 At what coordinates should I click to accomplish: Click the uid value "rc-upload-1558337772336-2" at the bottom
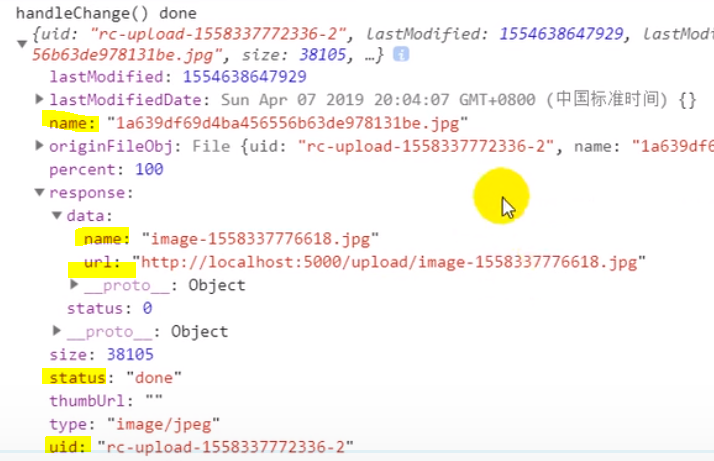pyautogui.click(x=225, y=447)
